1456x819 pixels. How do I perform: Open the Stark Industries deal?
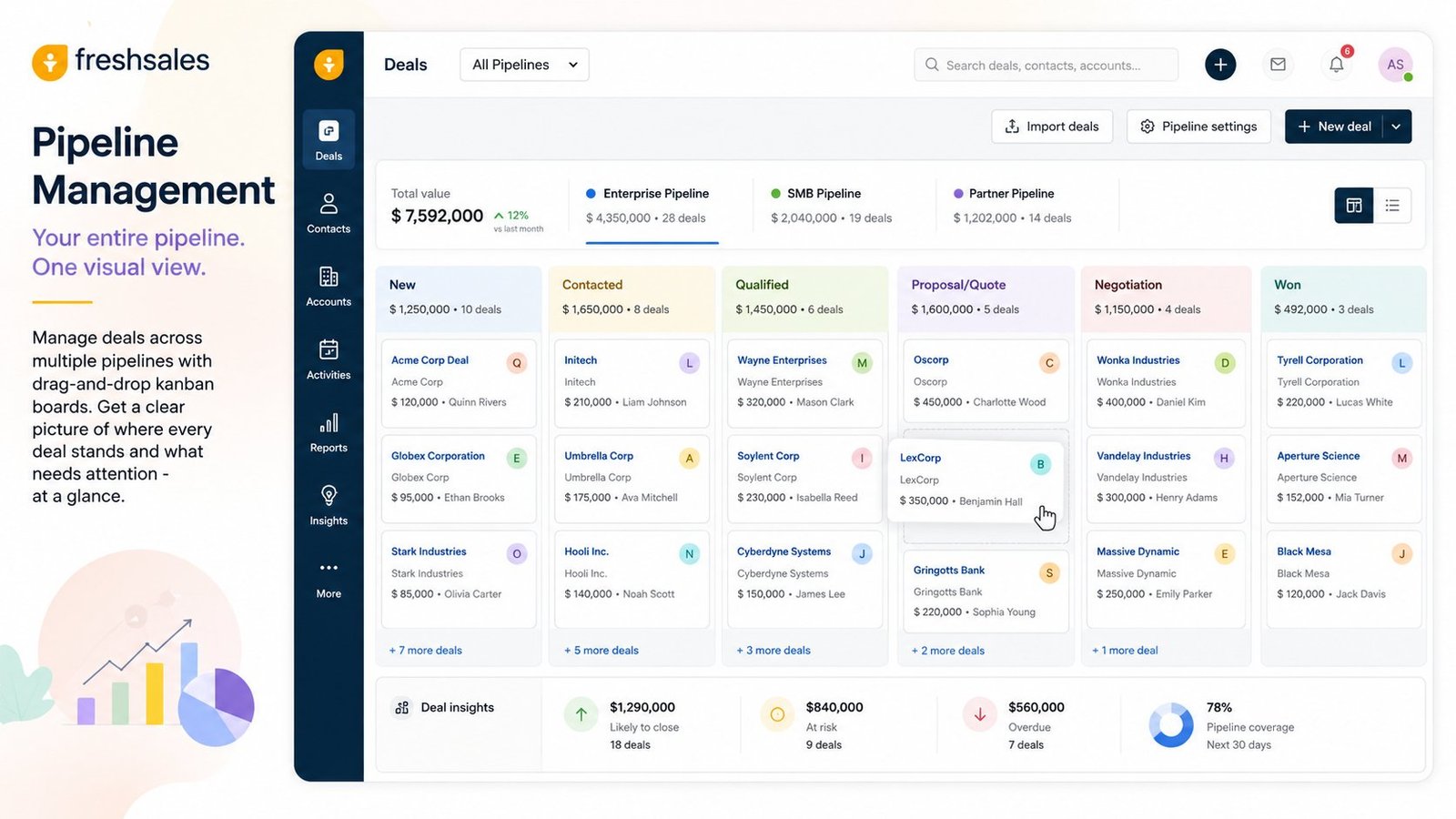(x=459, y=580)
